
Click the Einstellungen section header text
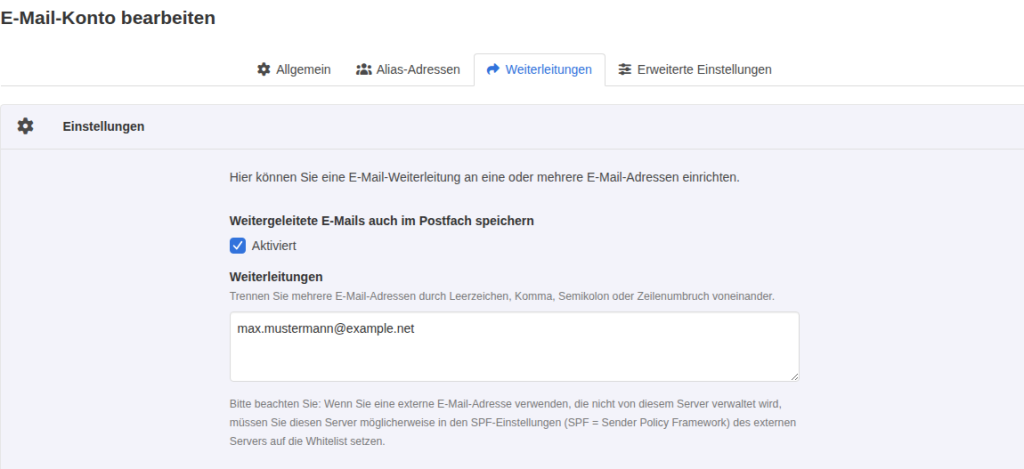tap(104, 127)
